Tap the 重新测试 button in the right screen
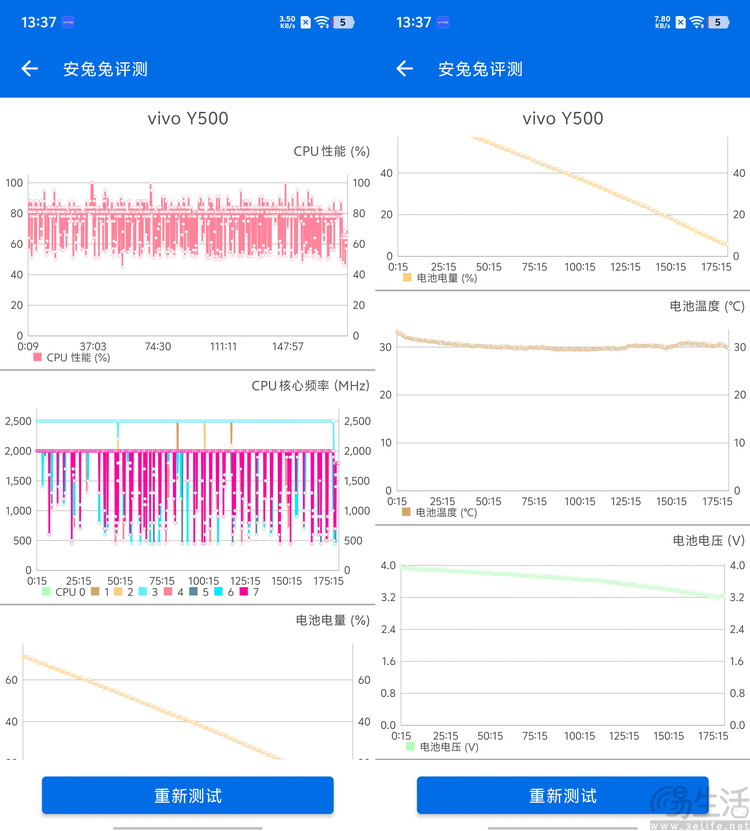 [x=562, y=795]
